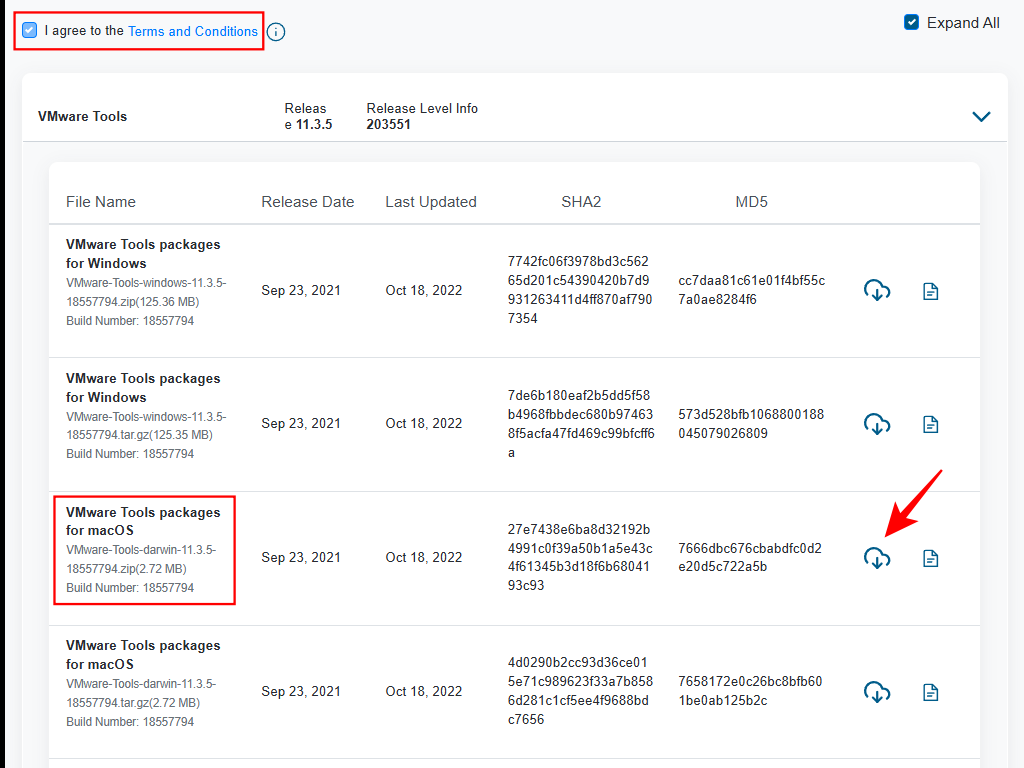Collapse the VMware Tools section chevron
The image size is (1024, 768).
click(x=981, y=116)
